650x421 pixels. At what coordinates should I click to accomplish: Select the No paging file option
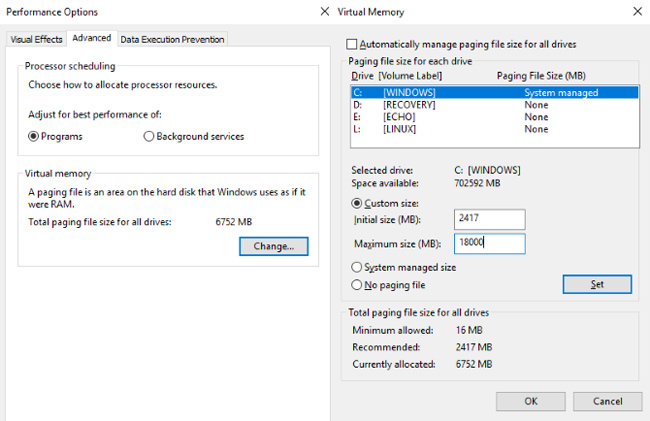(358, 285)
